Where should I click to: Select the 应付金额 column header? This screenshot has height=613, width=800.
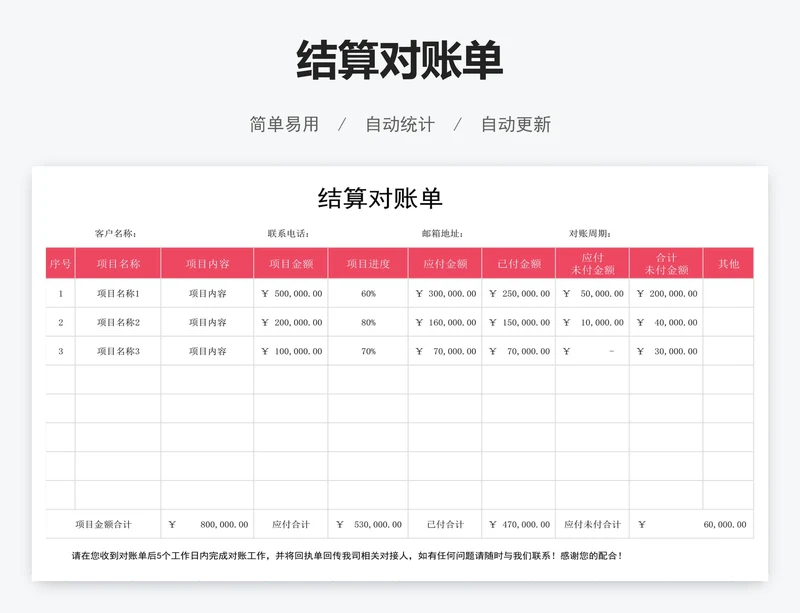[445, 263]
